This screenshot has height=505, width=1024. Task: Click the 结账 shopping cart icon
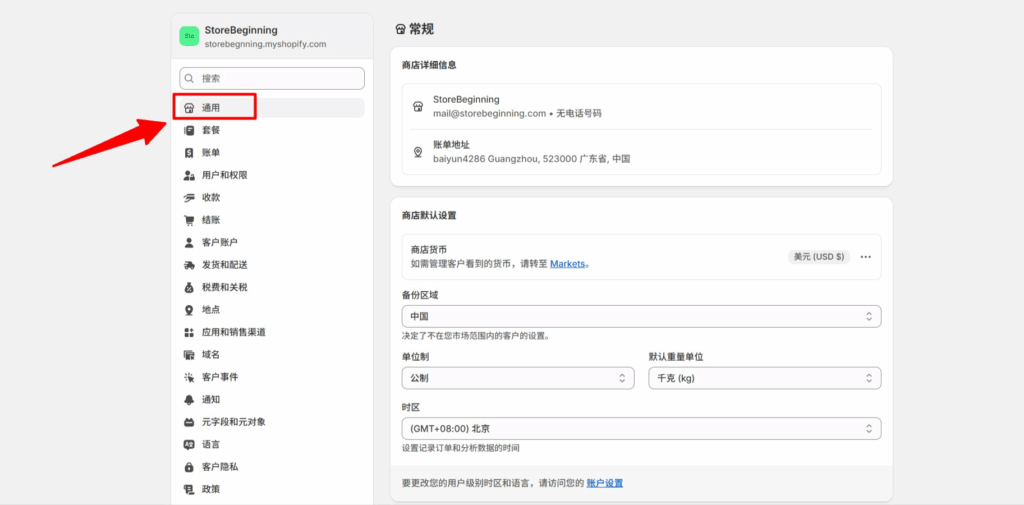point(189,220)
